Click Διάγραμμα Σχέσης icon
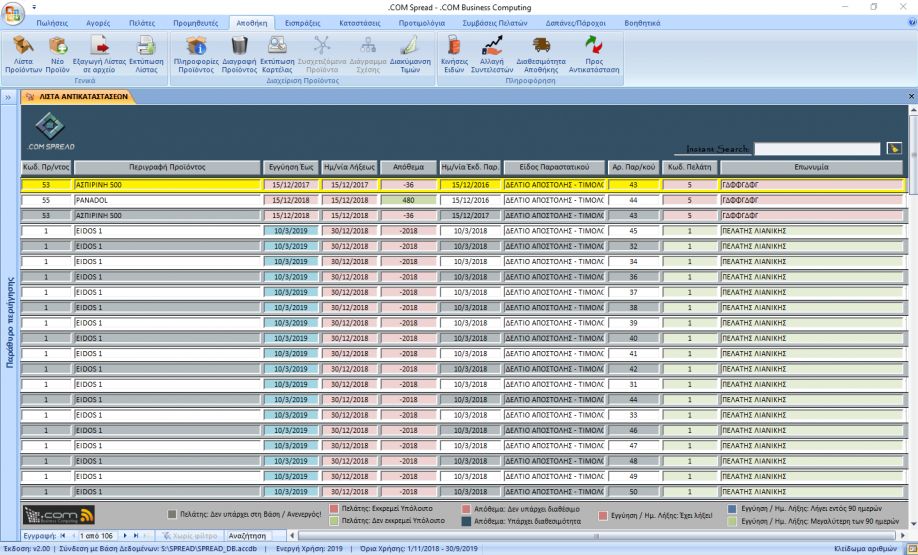Viewport: 918px width, 555px height. coord(368,54)
